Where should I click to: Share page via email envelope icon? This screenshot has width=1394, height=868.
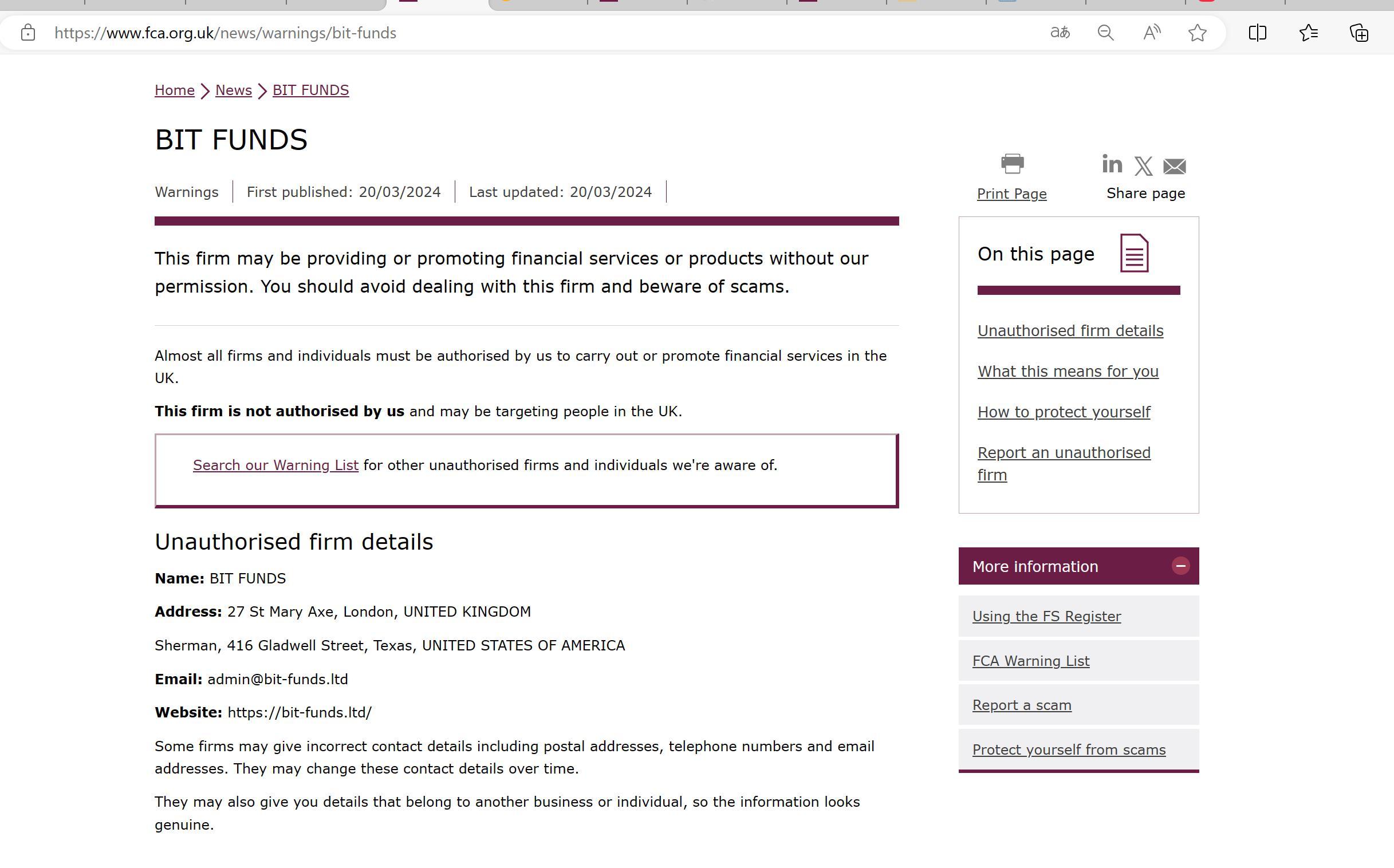click(x=1174, y=167)
